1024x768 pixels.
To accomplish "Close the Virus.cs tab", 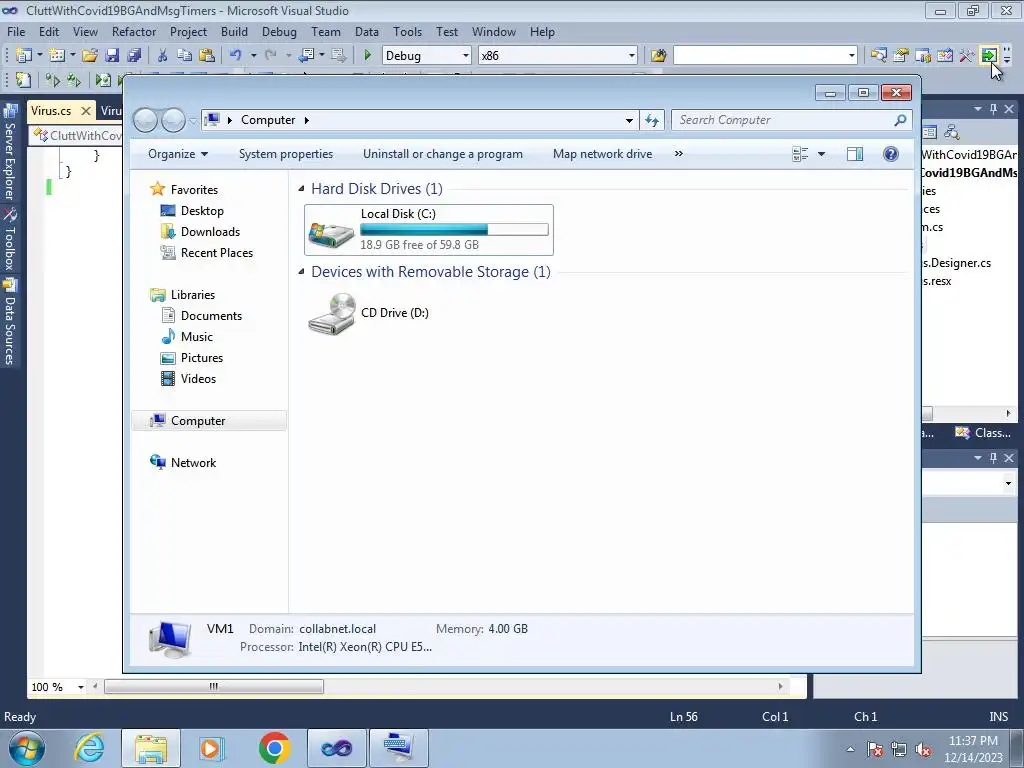I will point(86,111).
